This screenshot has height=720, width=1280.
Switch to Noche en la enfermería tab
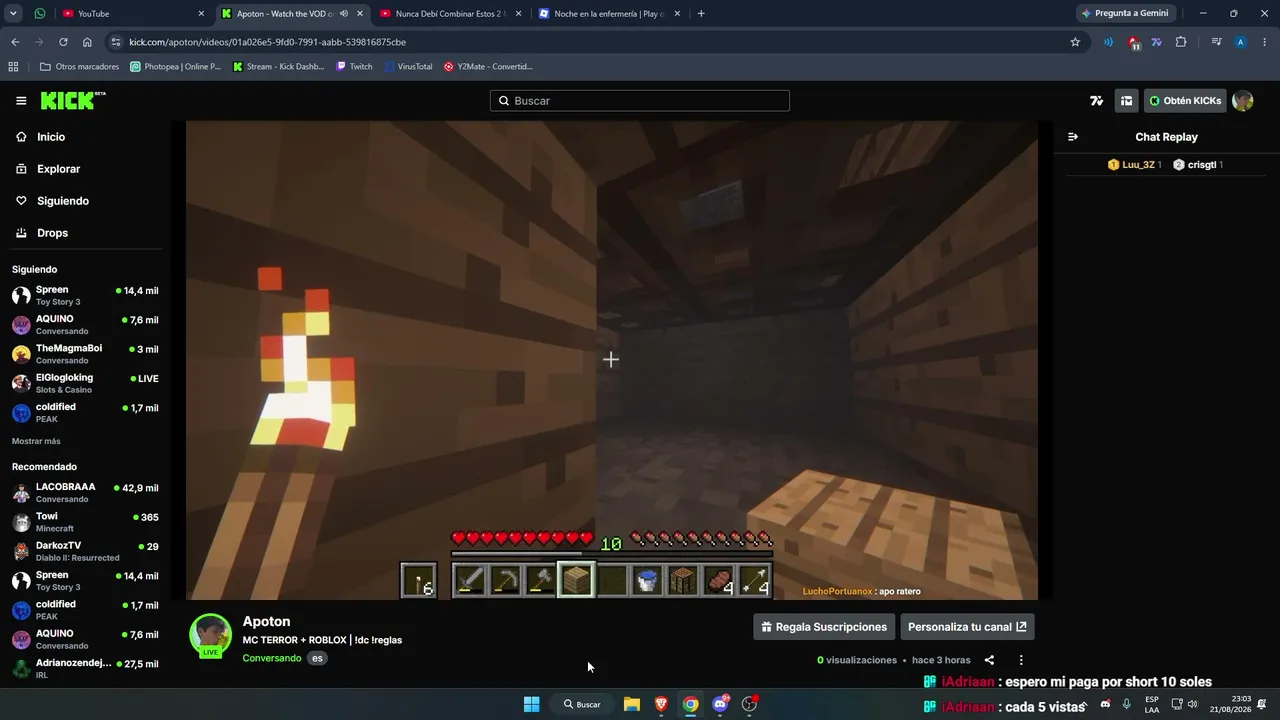click(x=610, y=14)
